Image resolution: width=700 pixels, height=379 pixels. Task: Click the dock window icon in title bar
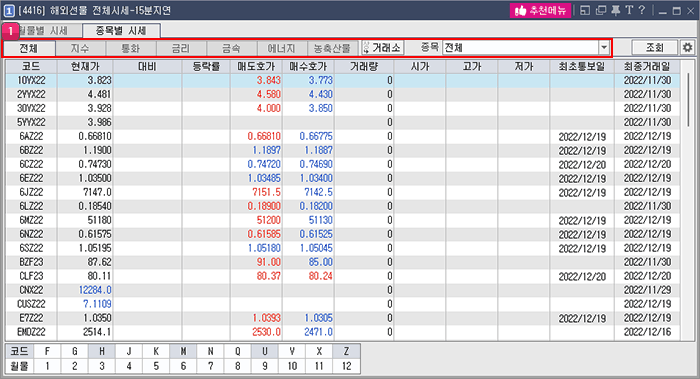[585, 10]
